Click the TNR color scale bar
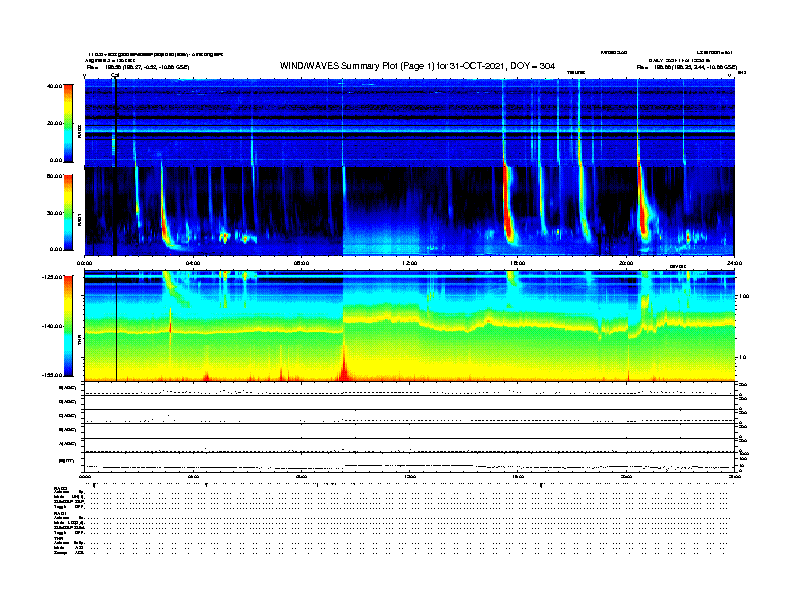The height and width of the screenshot is (612, 792). 68,325
